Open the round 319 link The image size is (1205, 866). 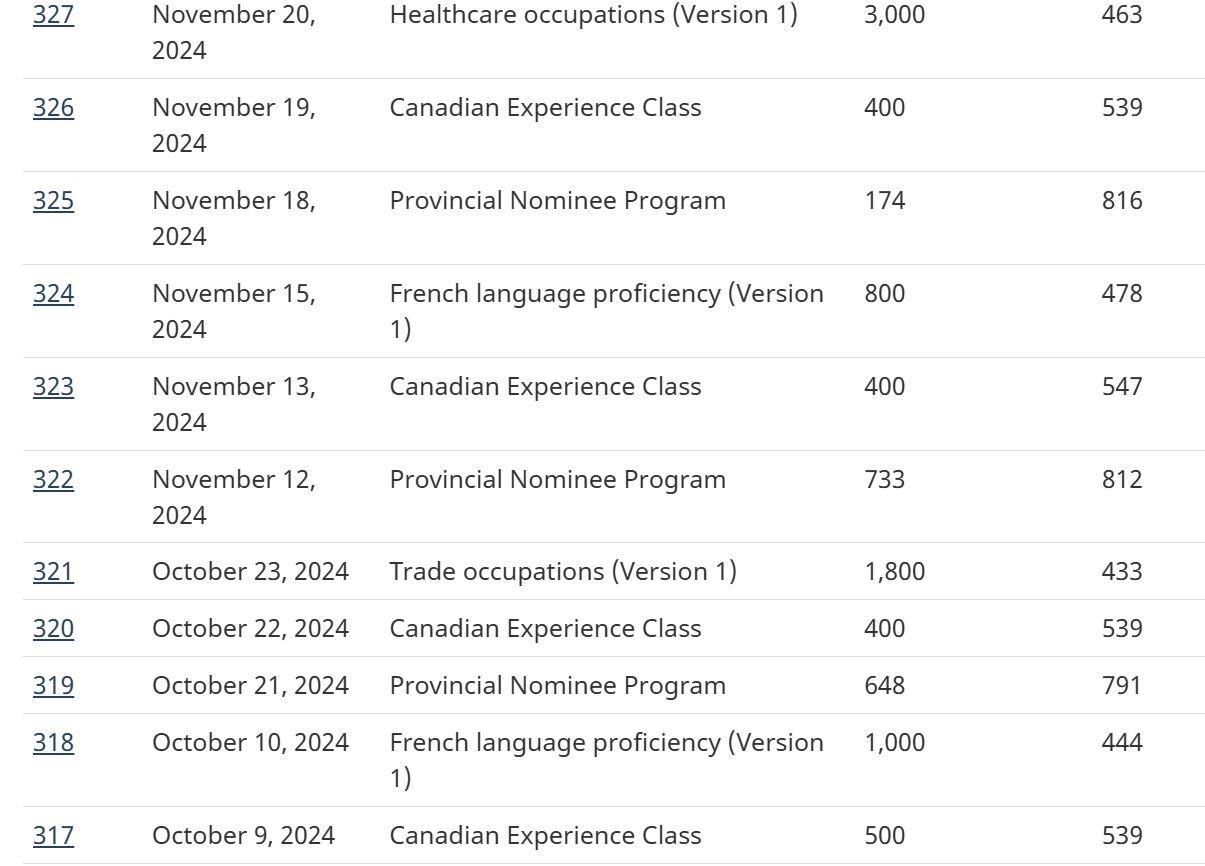pyautogui.click(x=53, y=686)
